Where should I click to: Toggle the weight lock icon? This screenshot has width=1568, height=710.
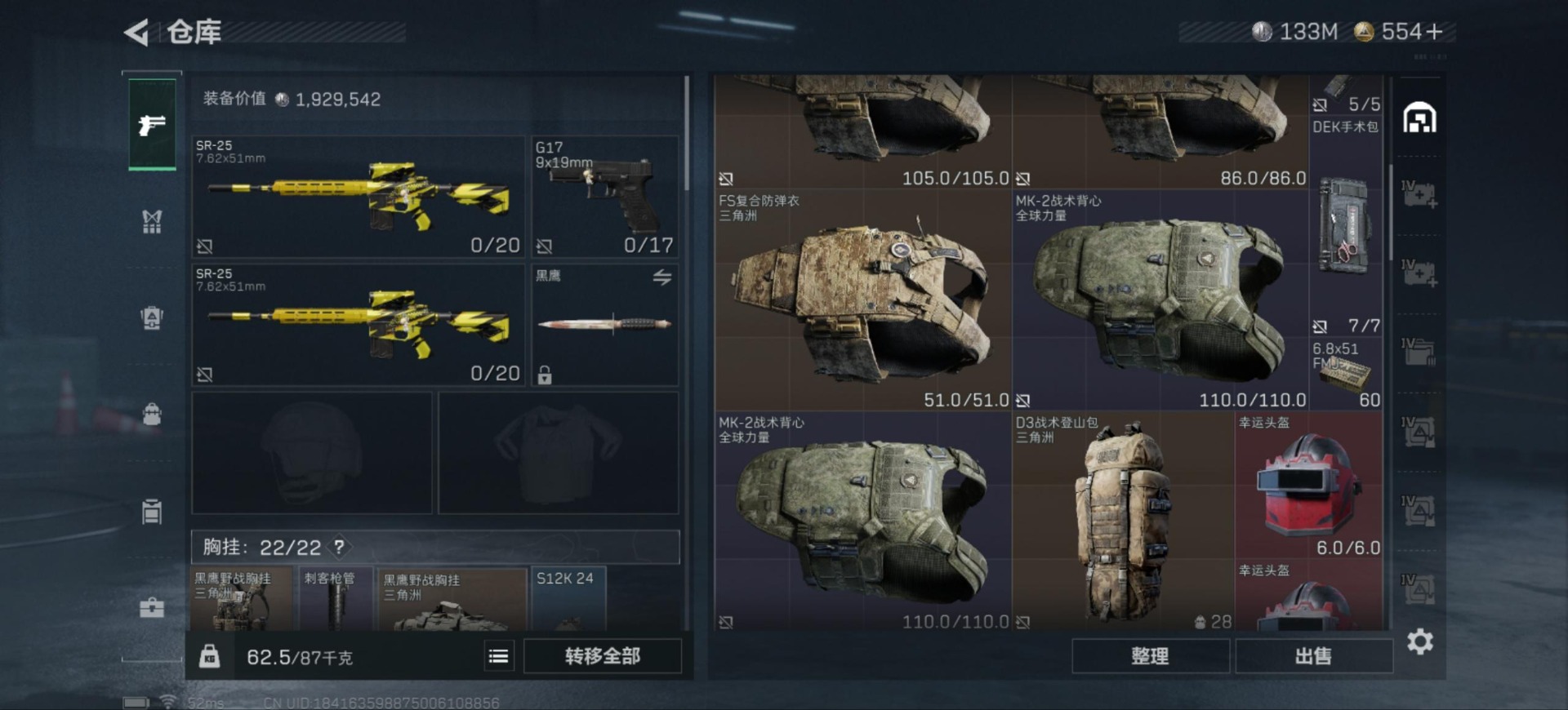[x=210, y=656]
